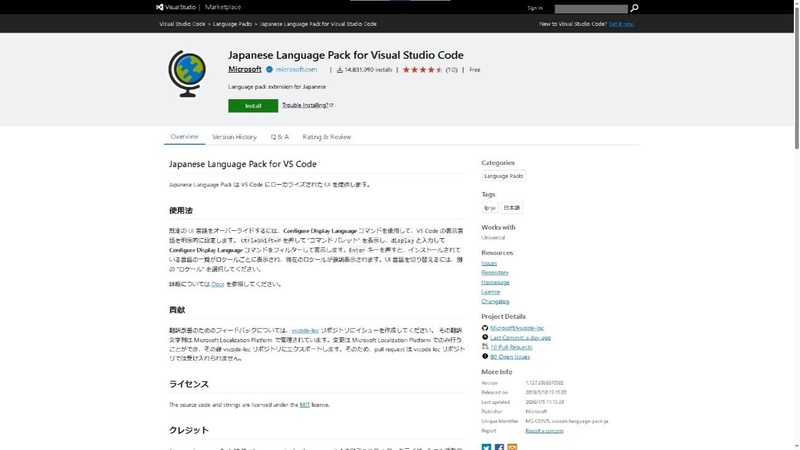
Task: Open the microsoft.com publisher link
Action: 296,69
